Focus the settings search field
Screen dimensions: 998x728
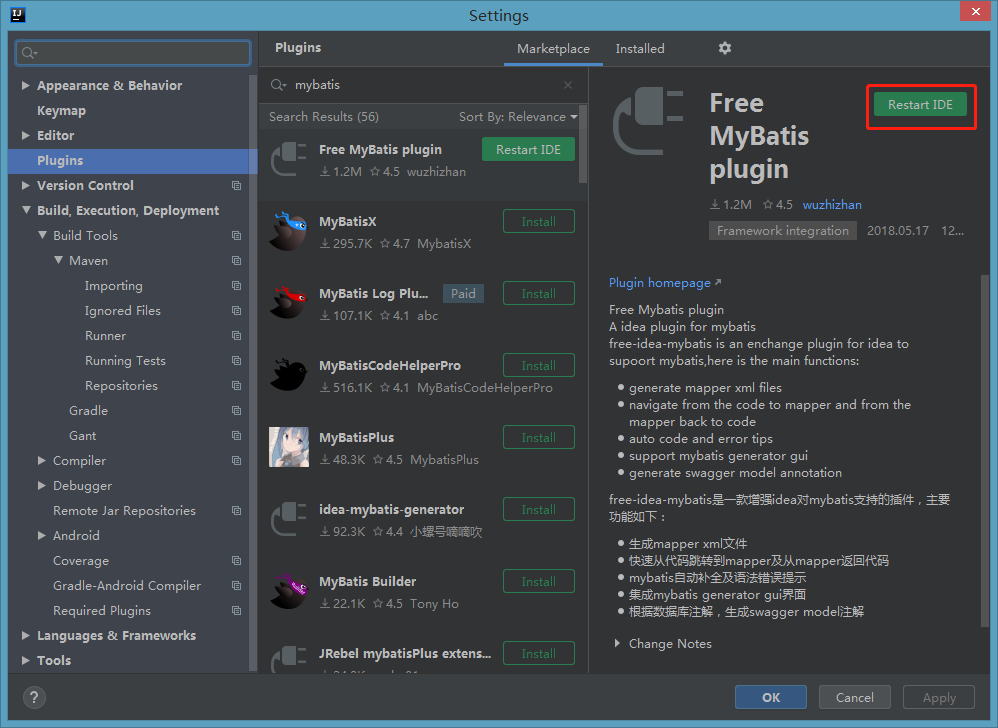click(133, 53)
